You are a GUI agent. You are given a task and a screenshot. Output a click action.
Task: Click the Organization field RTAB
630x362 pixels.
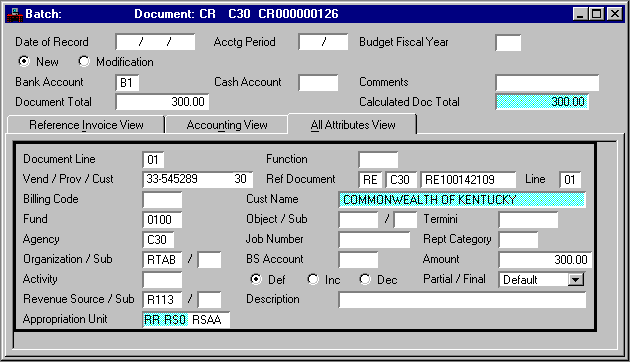pos(162,260)
